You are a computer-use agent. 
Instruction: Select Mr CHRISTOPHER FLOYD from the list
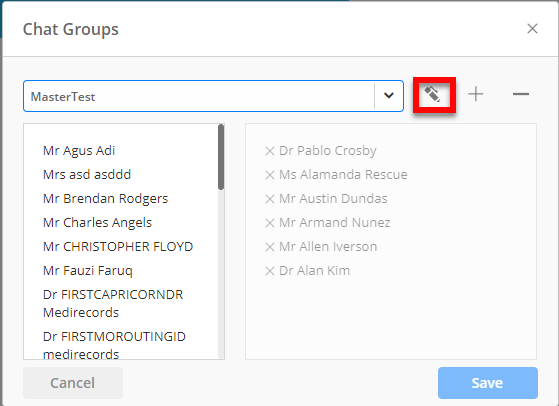[x=118, y=247]
